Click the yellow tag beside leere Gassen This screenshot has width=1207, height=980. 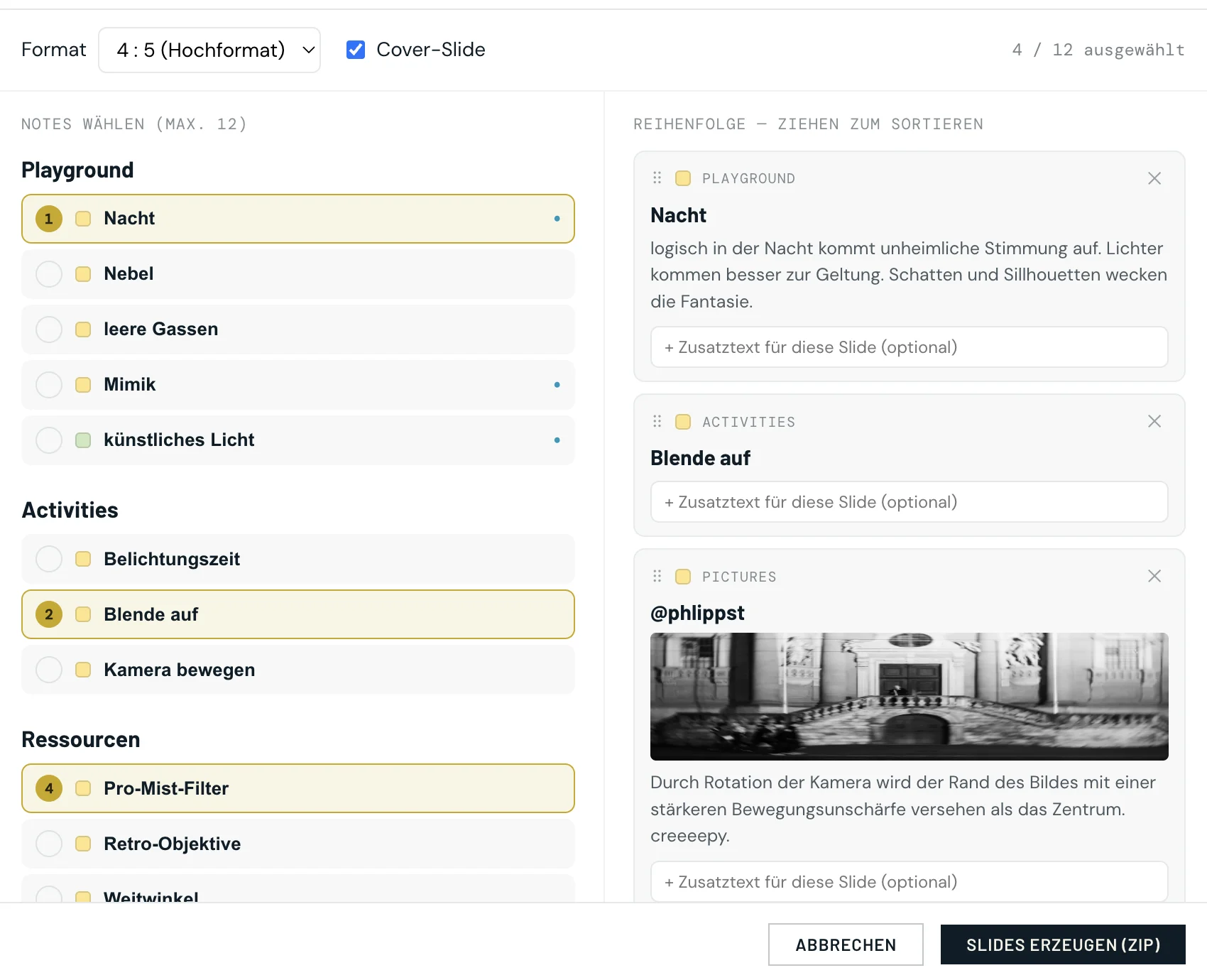[83, 330]
